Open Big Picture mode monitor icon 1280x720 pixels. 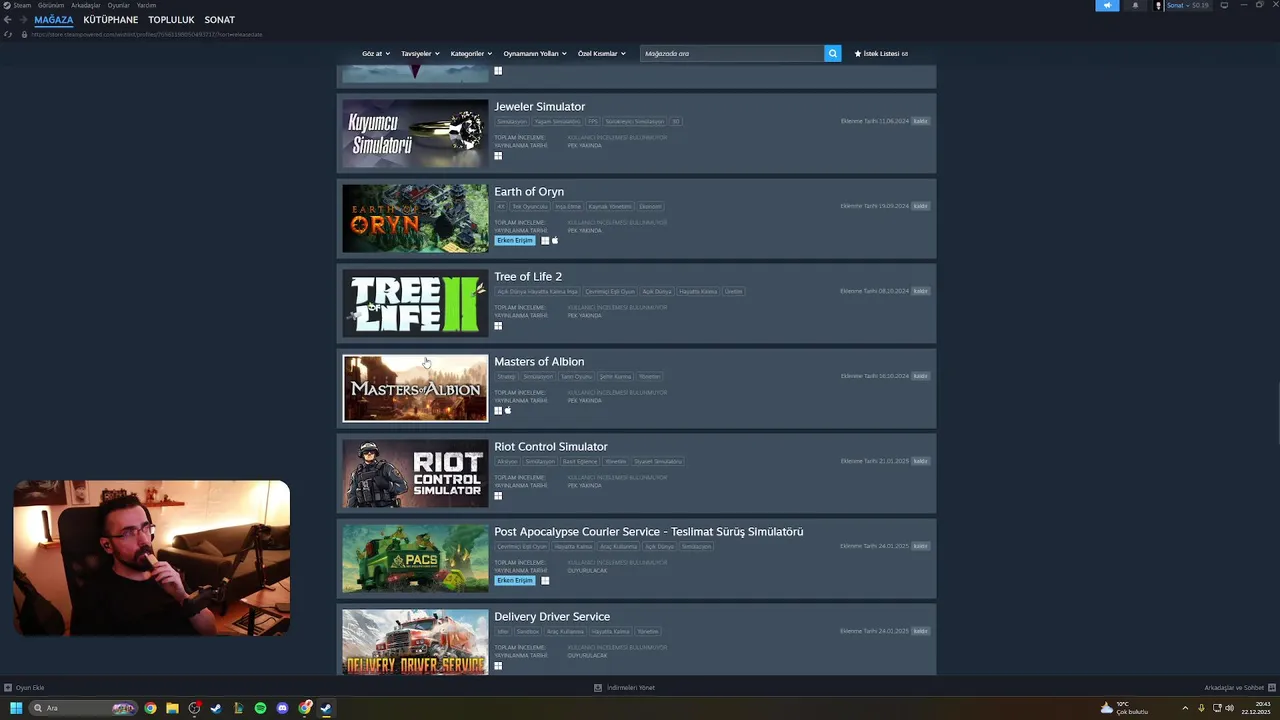(1224, 5)
